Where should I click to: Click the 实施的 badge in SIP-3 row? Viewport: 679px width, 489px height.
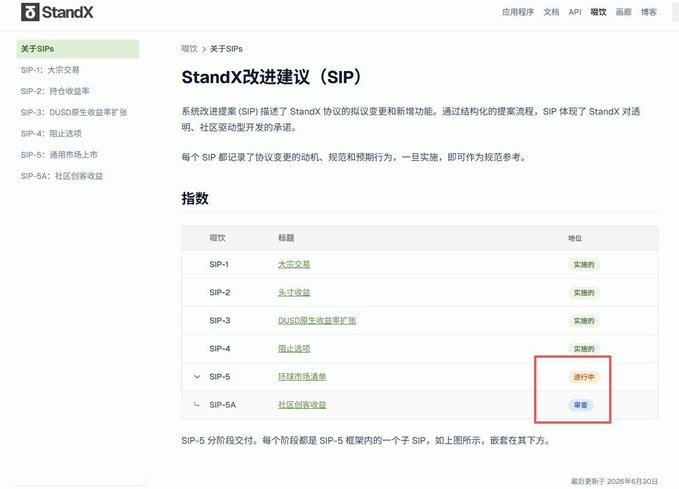pyautogui.click(x=584, y=321)
